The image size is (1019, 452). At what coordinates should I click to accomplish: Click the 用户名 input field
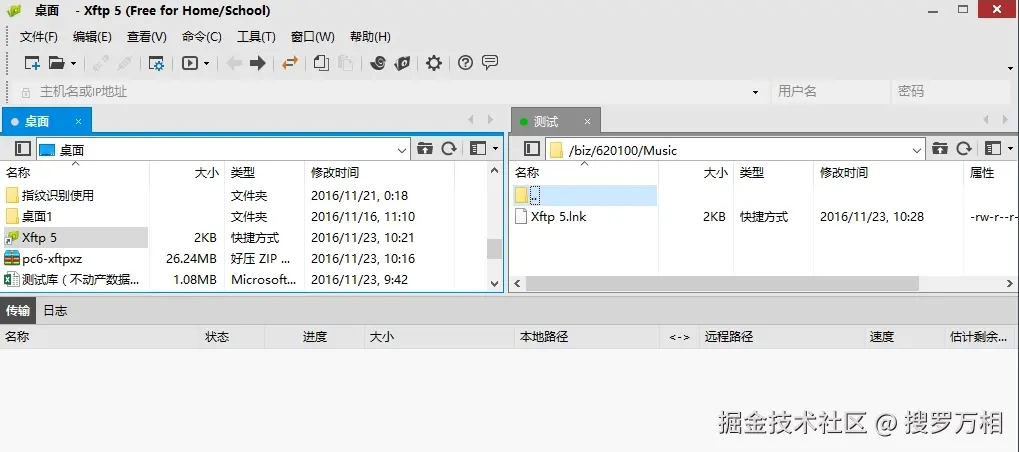click(x=830, y=92)
